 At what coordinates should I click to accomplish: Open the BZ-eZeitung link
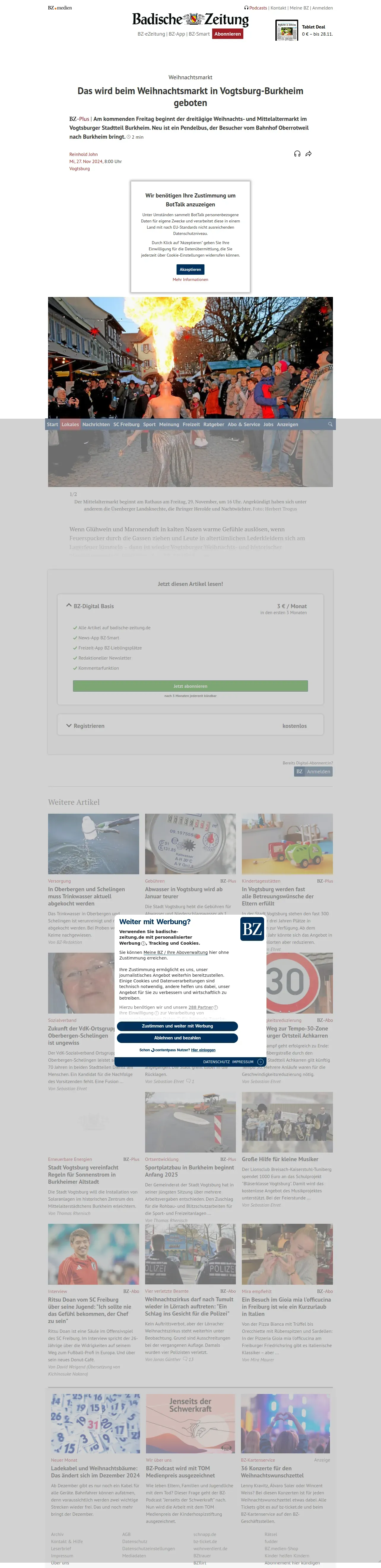pyautogui.click(x=151, y=34)
